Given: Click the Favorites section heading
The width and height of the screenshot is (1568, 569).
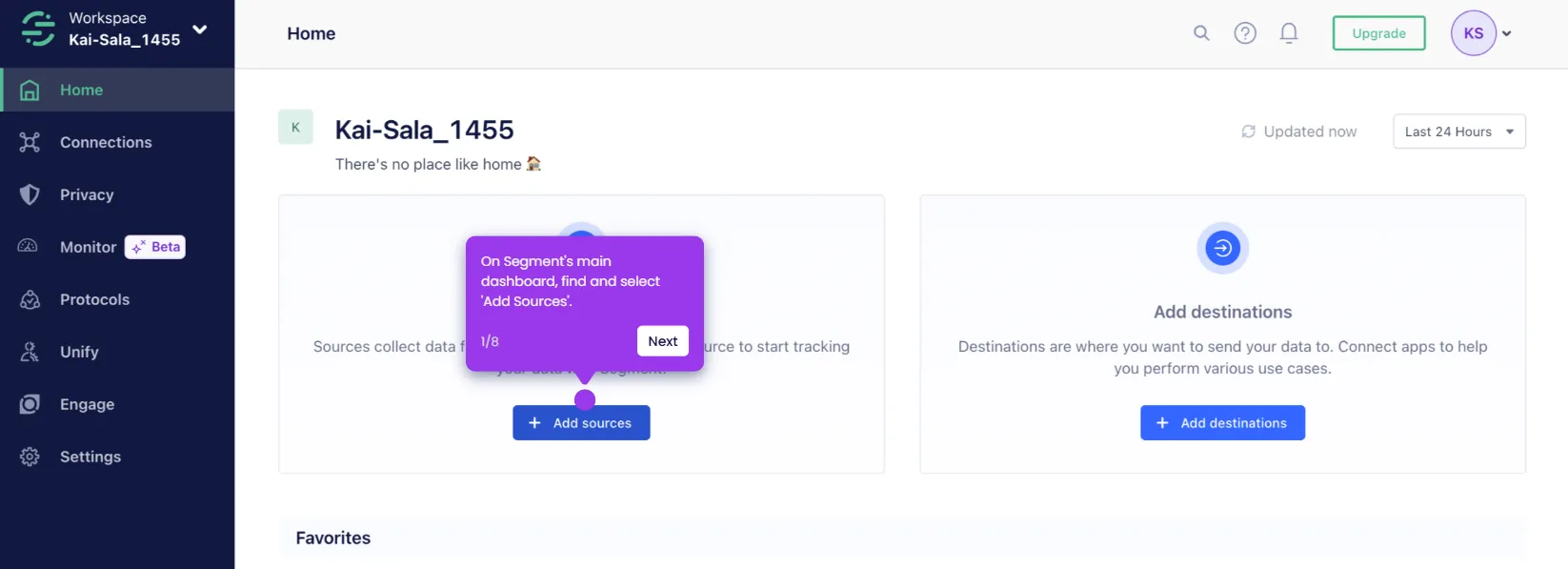Looking at the screenshot, I should pos(333,539).
